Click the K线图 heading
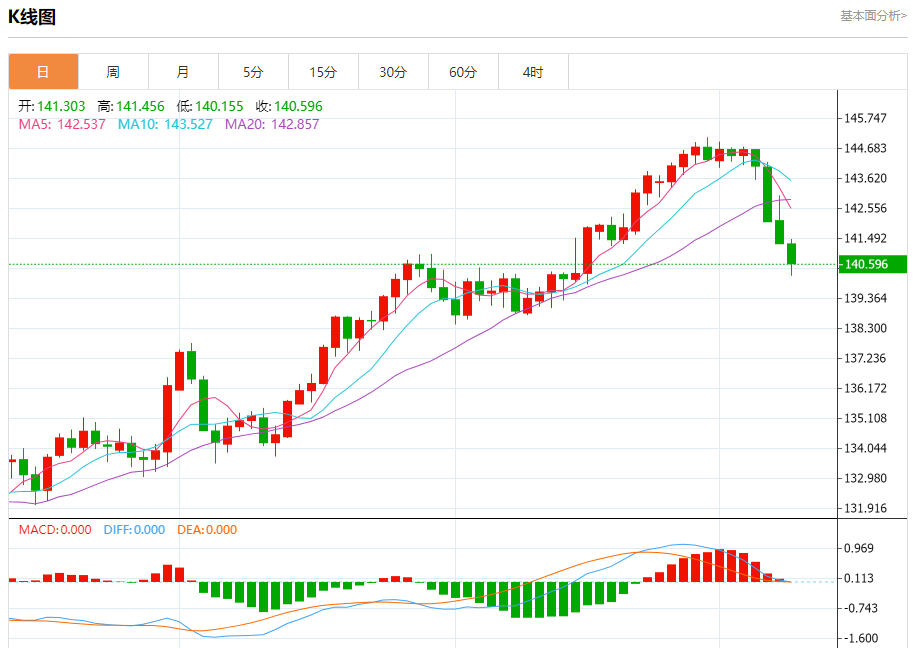The image size is (919, 648). tap(32, 16)
